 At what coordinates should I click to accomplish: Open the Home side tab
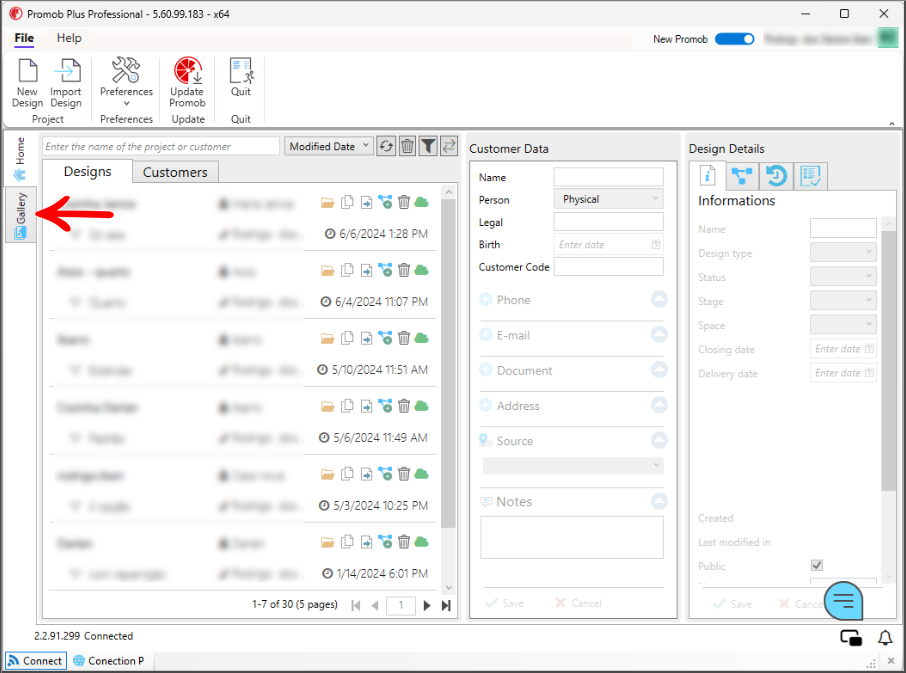(21, 159)
